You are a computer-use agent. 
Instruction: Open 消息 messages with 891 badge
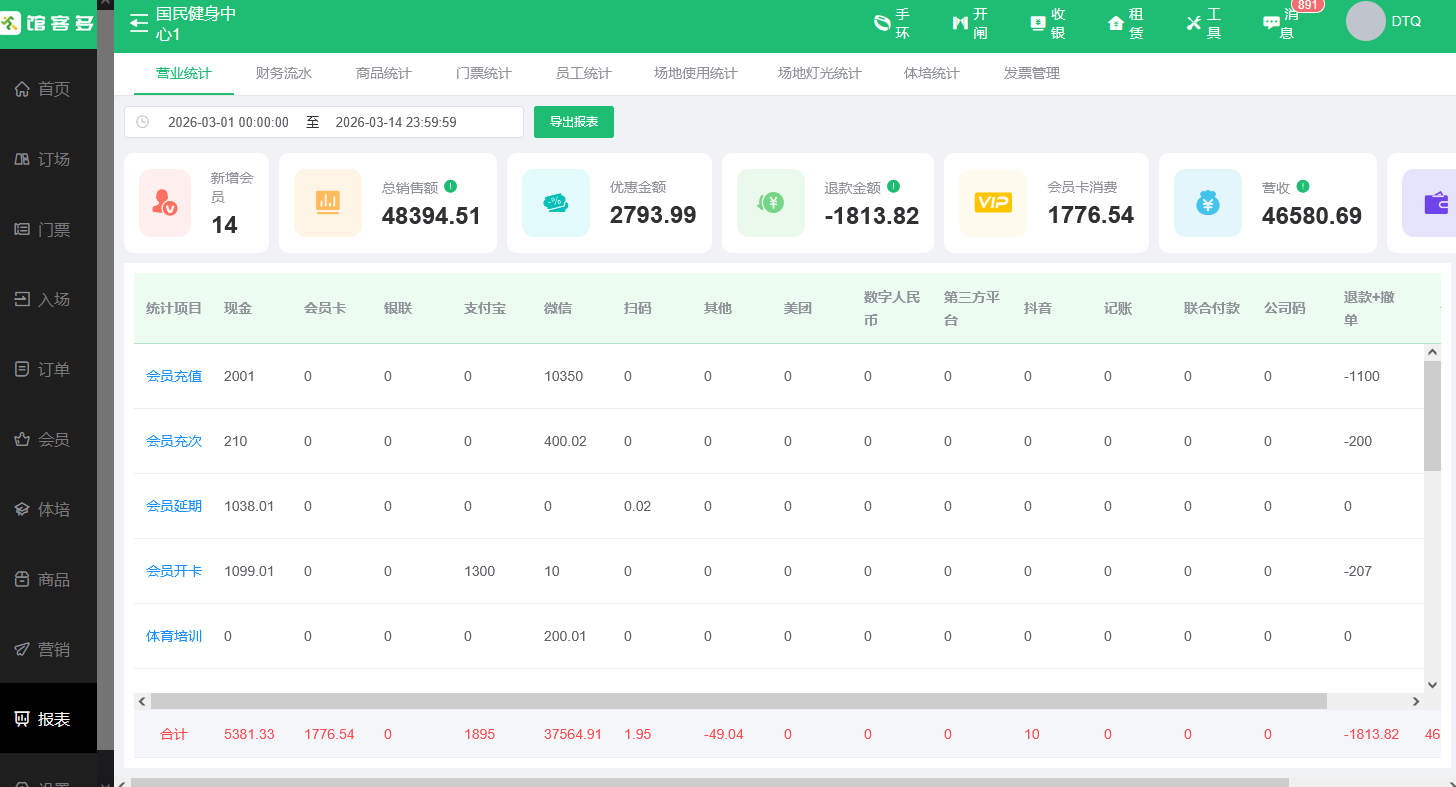tap(1272, 23)
